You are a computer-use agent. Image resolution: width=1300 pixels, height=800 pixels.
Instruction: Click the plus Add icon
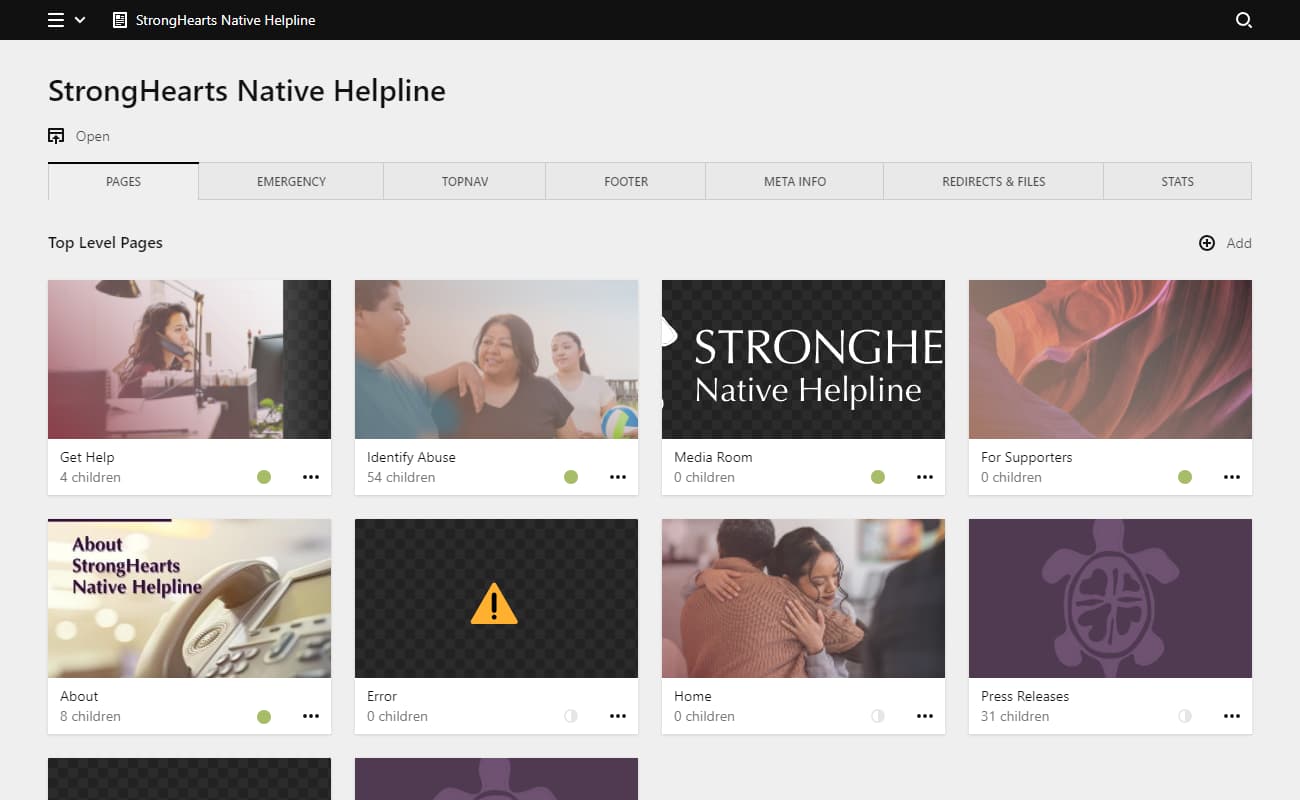(x=1207, y=243)
